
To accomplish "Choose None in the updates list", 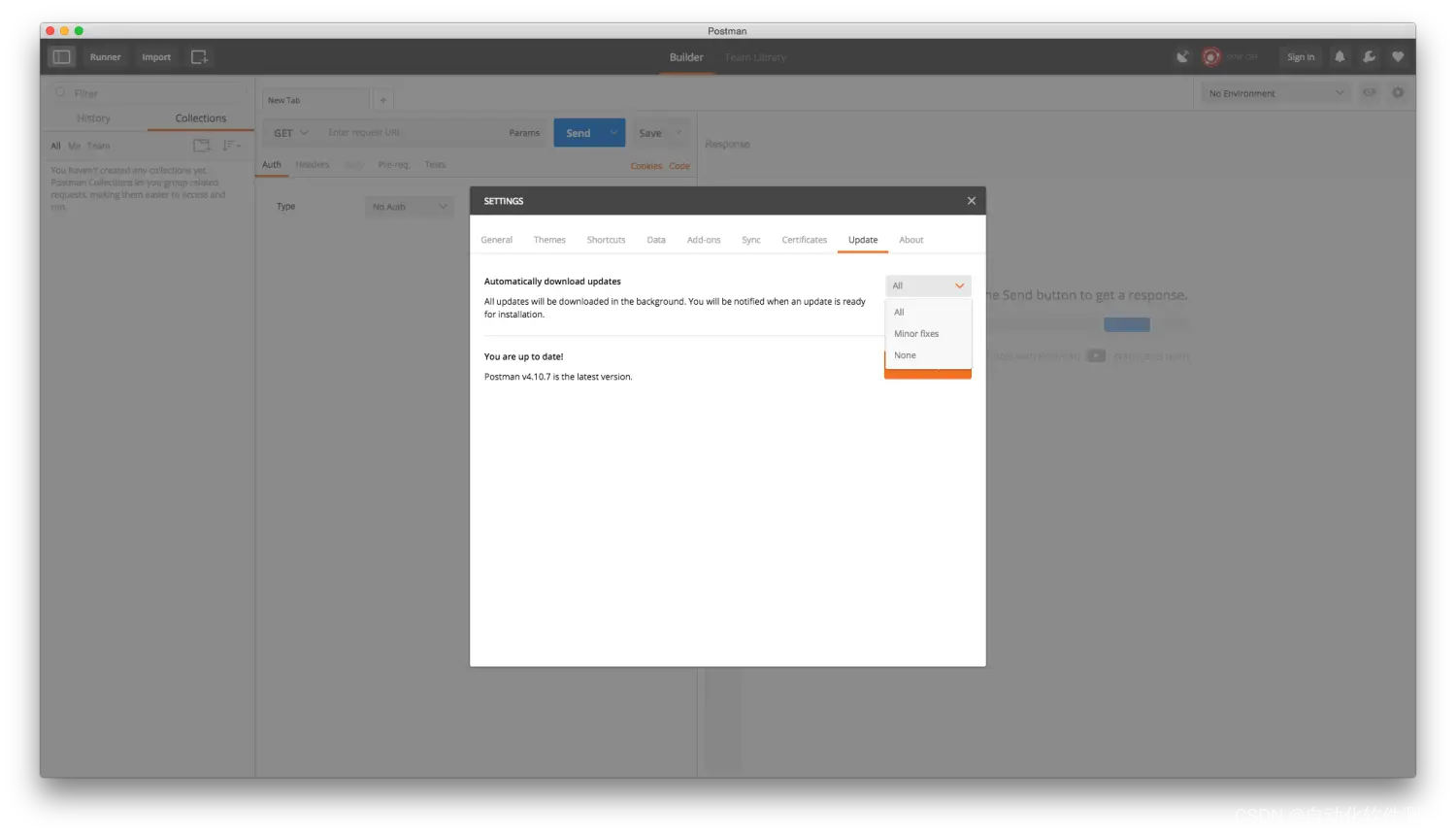I will coord(928,355).
